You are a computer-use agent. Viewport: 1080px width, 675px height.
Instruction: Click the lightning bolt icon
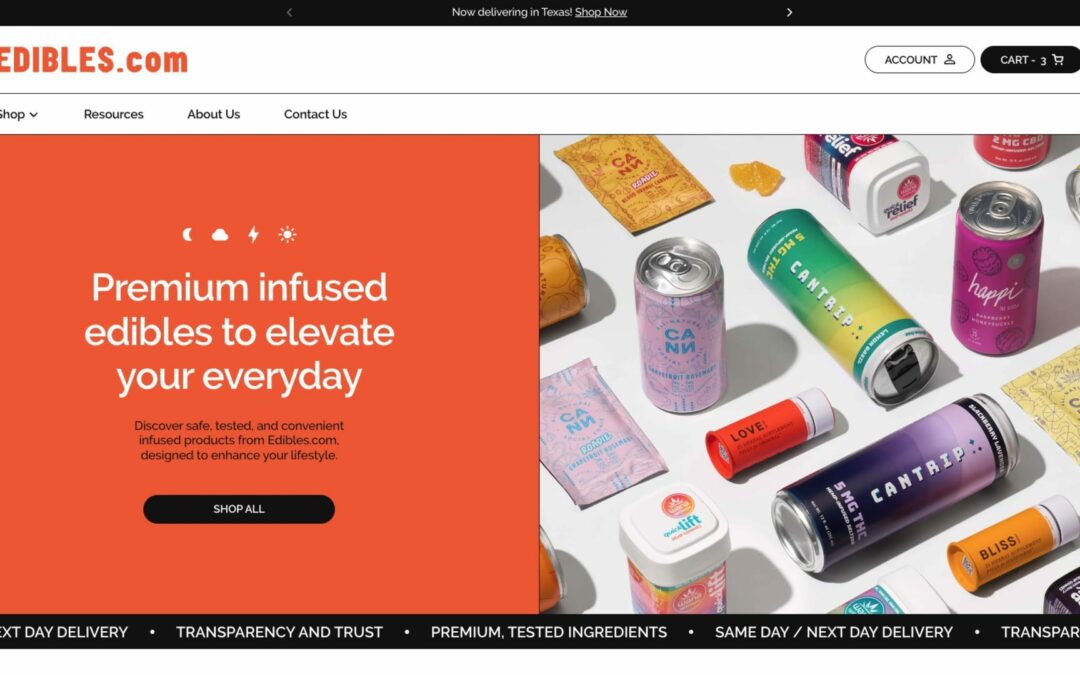point(253,235)
